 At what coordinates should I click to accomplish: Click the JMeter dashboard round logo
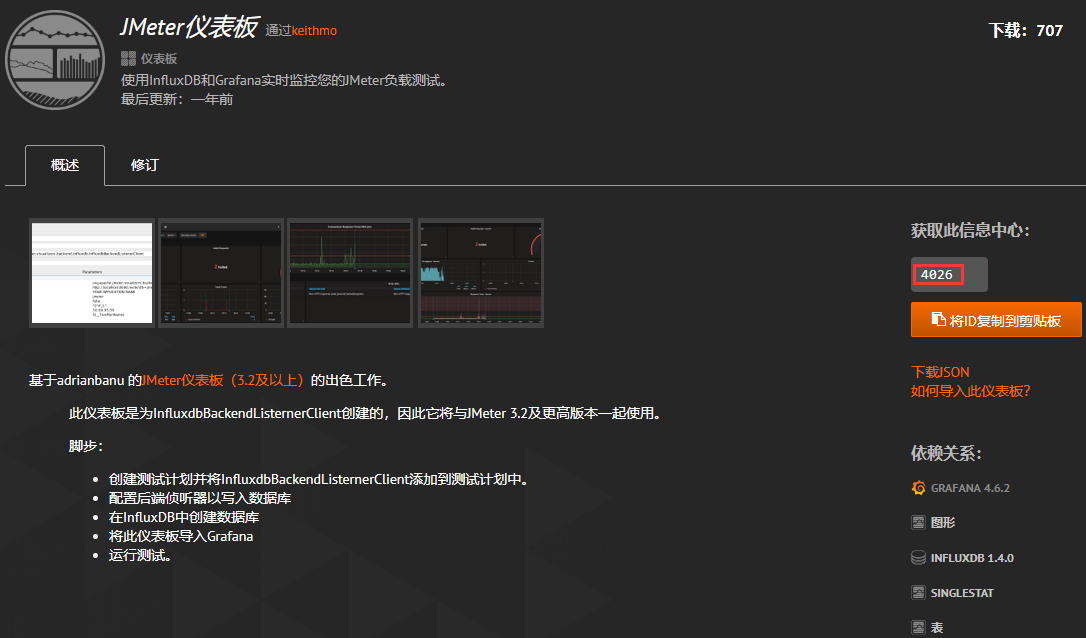pos(55,60)
